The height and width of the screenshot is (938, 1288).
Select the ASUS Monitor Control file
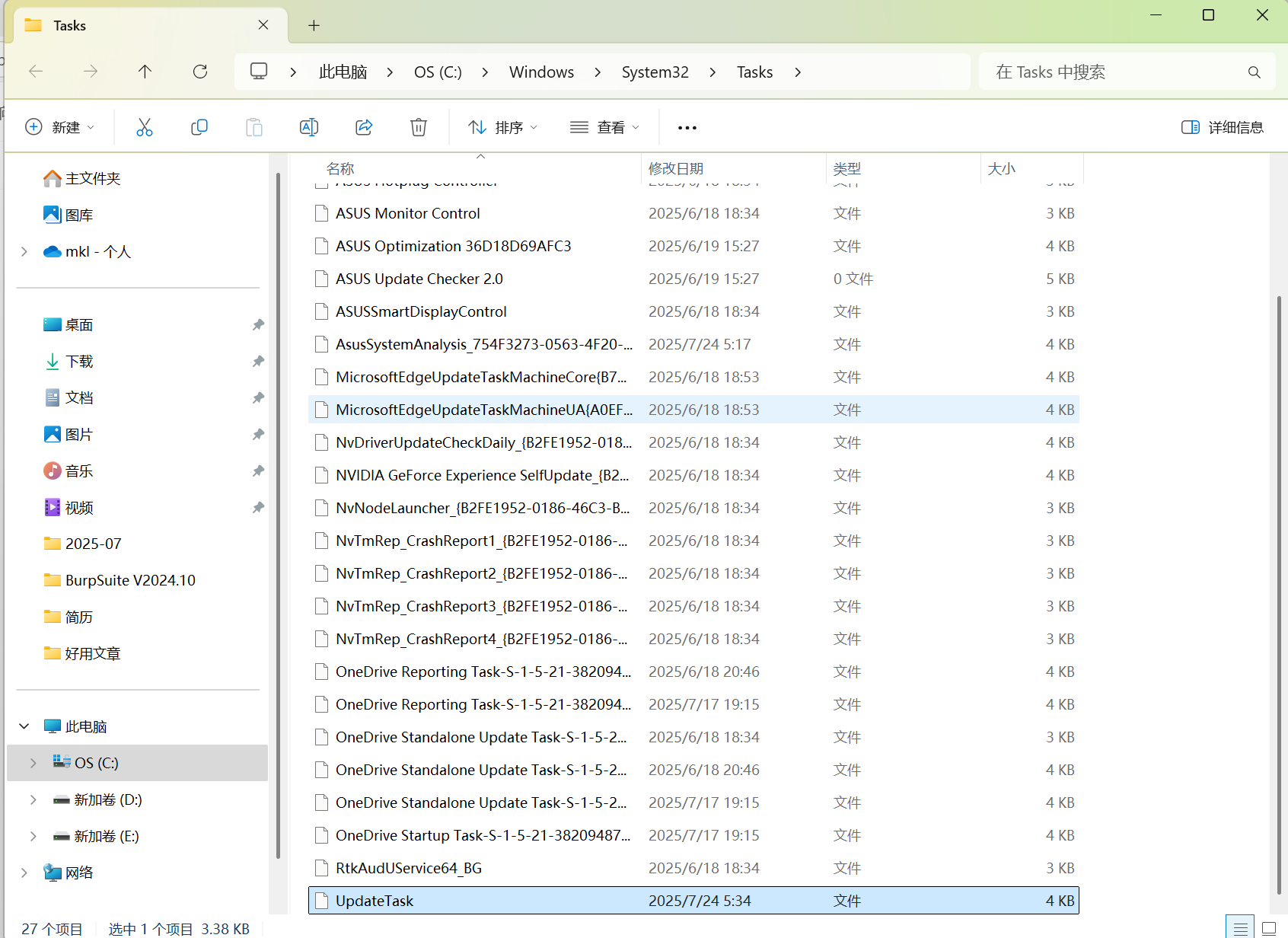pyautogui.click(x=693, y=213)
